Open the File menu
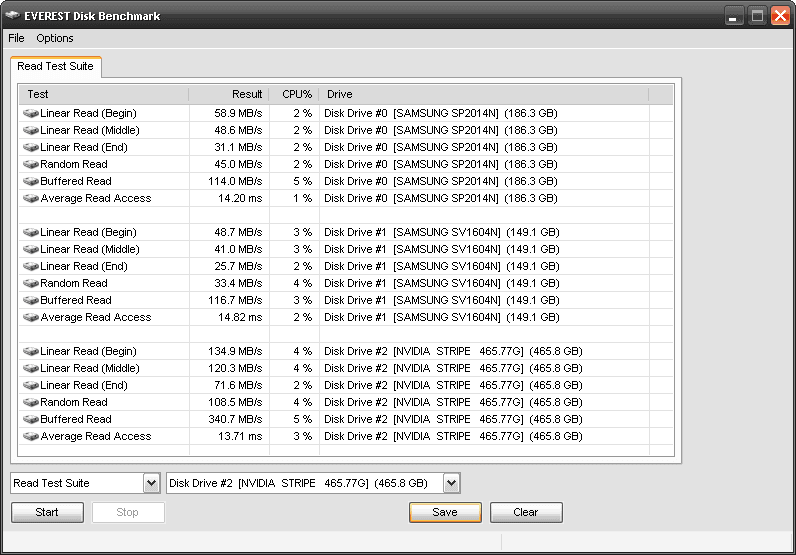 (x=16, y=38)
